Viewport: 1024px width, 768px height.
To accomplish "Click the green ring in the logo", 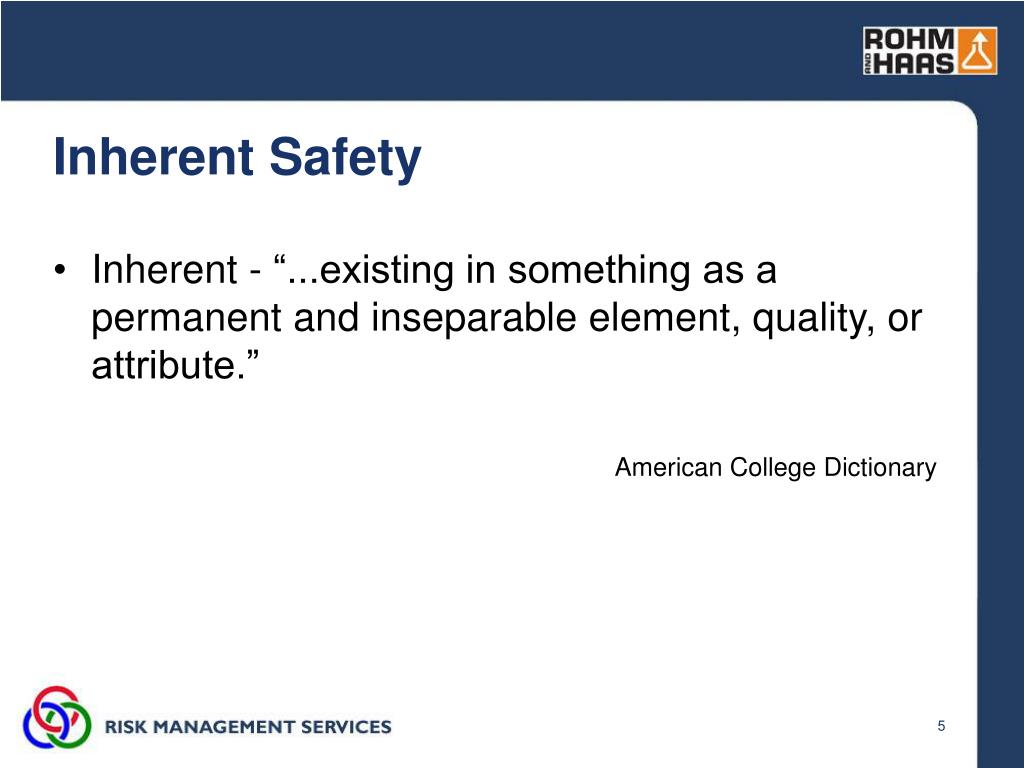I will 69,726.
